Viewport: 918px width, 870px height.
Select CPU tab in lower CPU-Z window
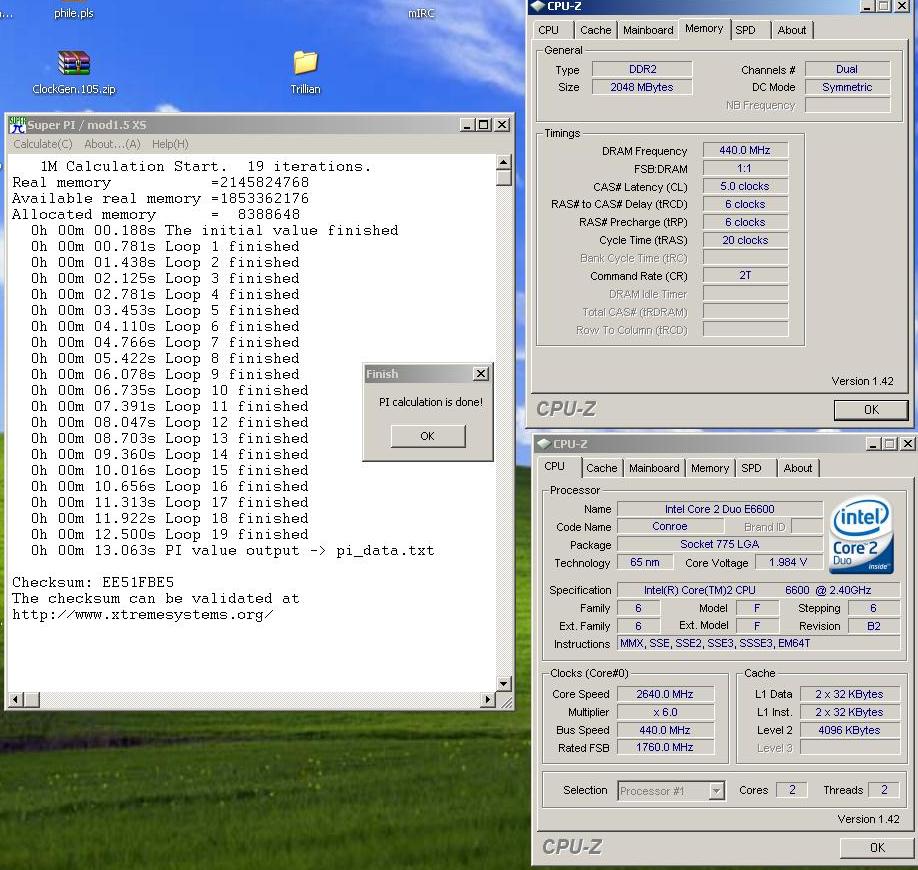pos(554,467)
